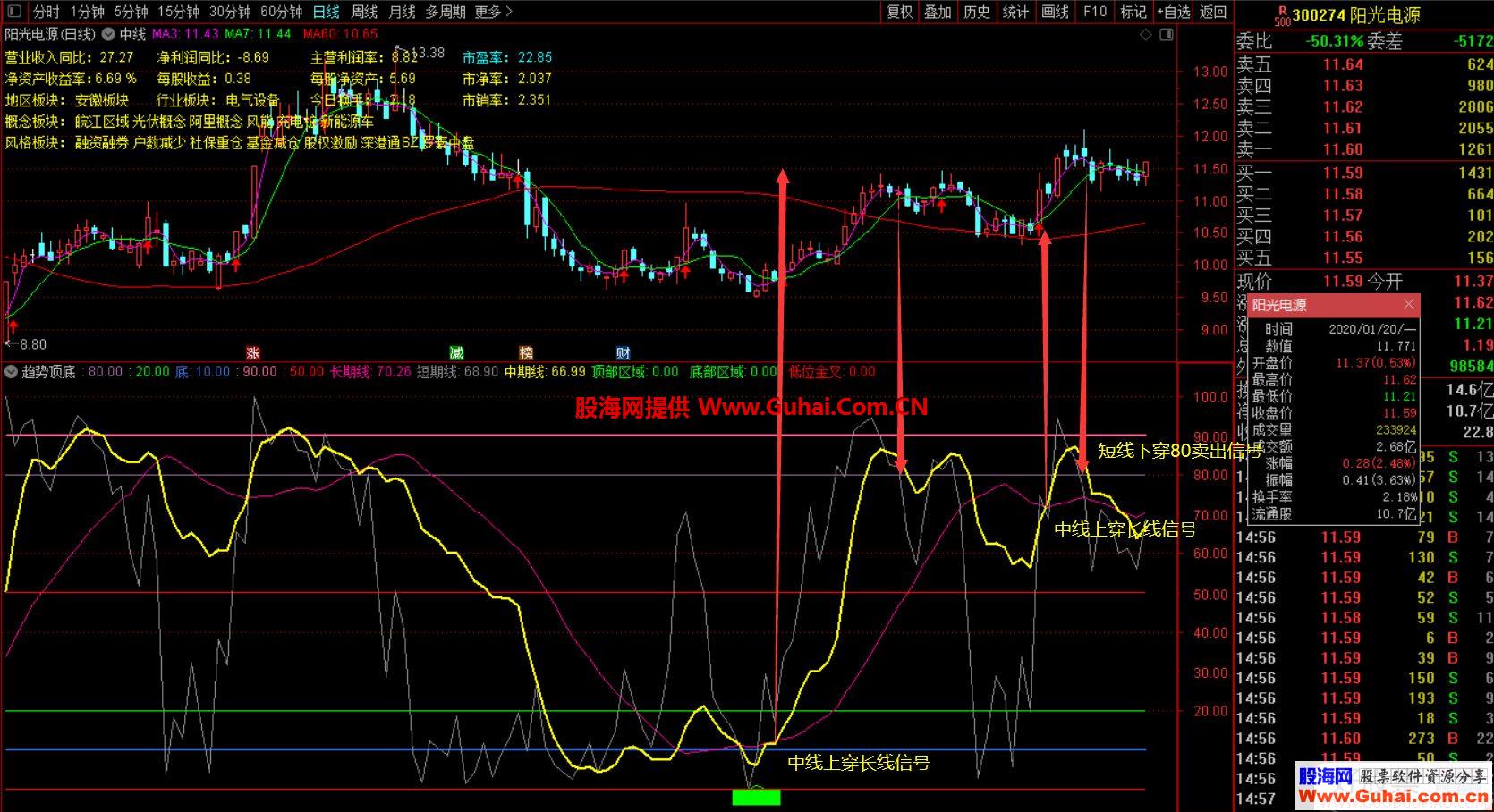This screenshot has height=812, width=1494.
Task: Open the F10 company info
Action: click(x=1095, y=12)
